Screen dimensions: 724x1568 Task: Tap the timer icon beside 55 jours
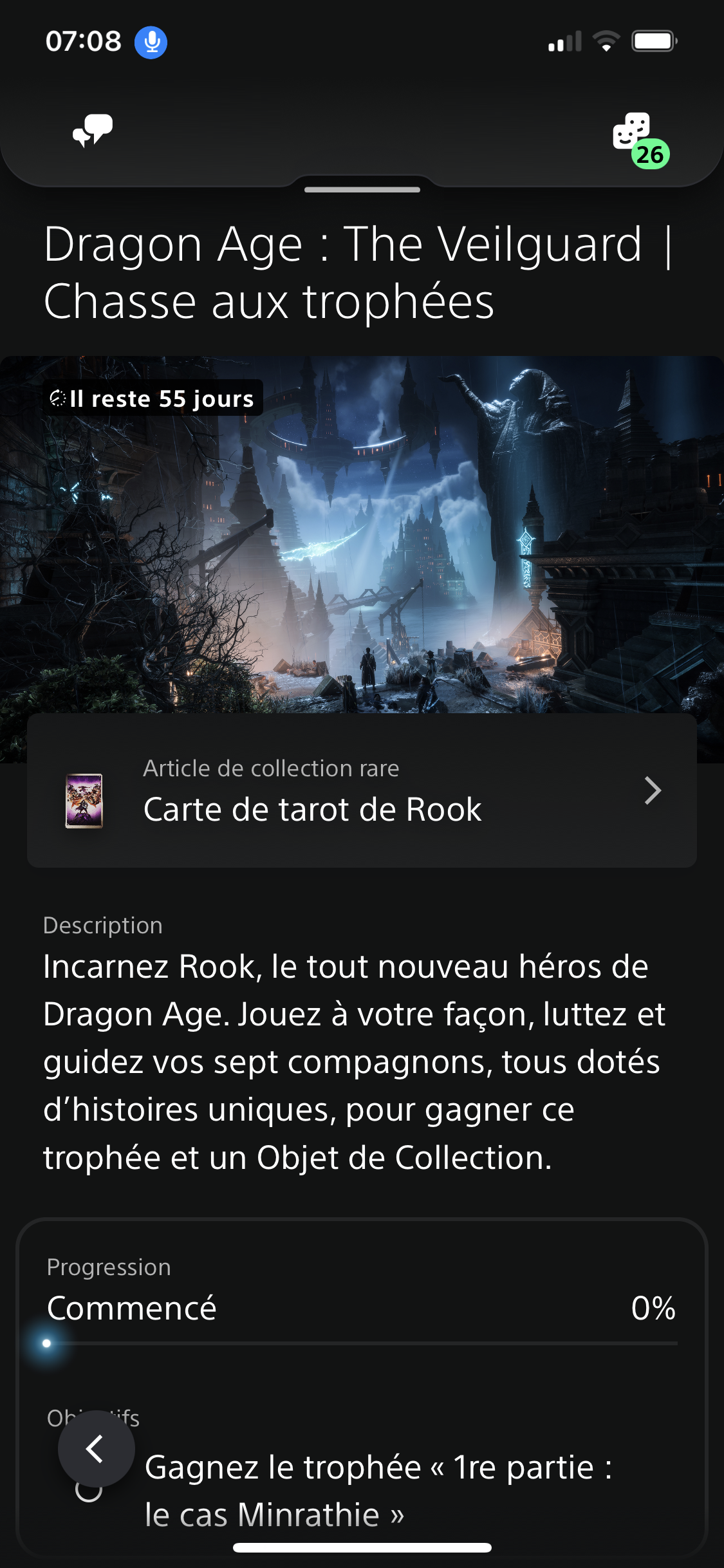coord(58,398)
